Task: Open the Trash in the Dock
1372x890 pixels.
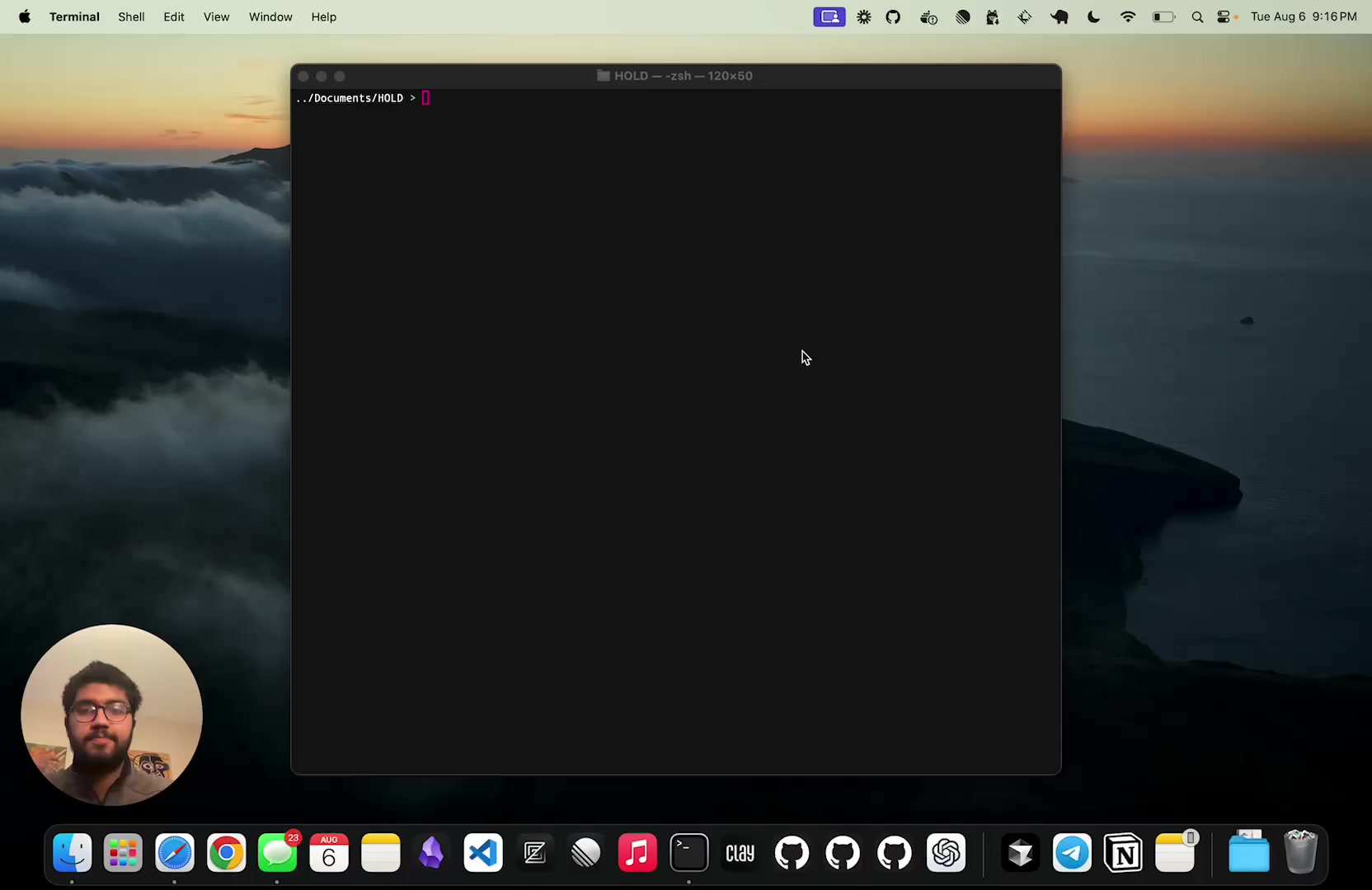Action: pos(1300,851)
